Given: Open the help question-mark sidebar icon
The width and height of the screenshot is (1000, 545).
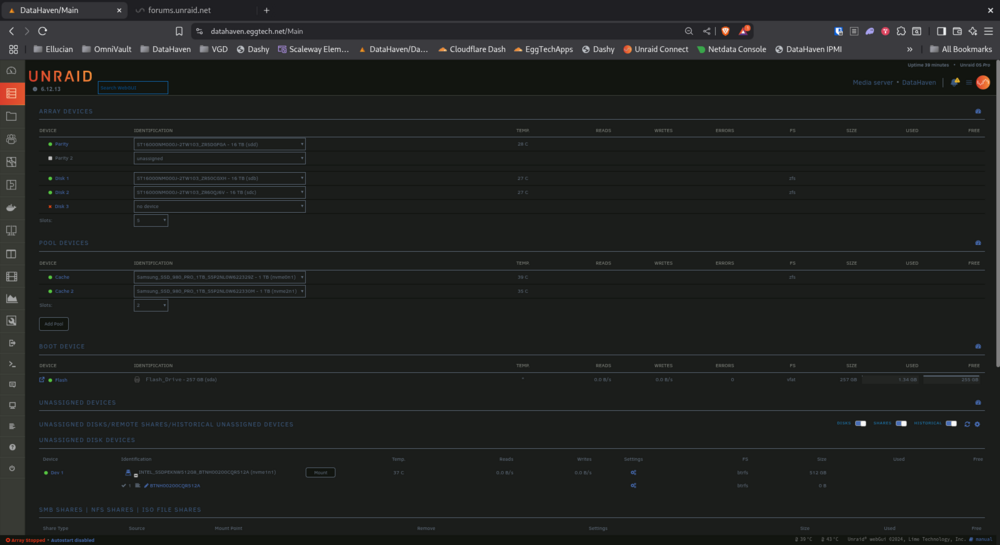Looking at the screenshot, I should [x=11, y=447].
